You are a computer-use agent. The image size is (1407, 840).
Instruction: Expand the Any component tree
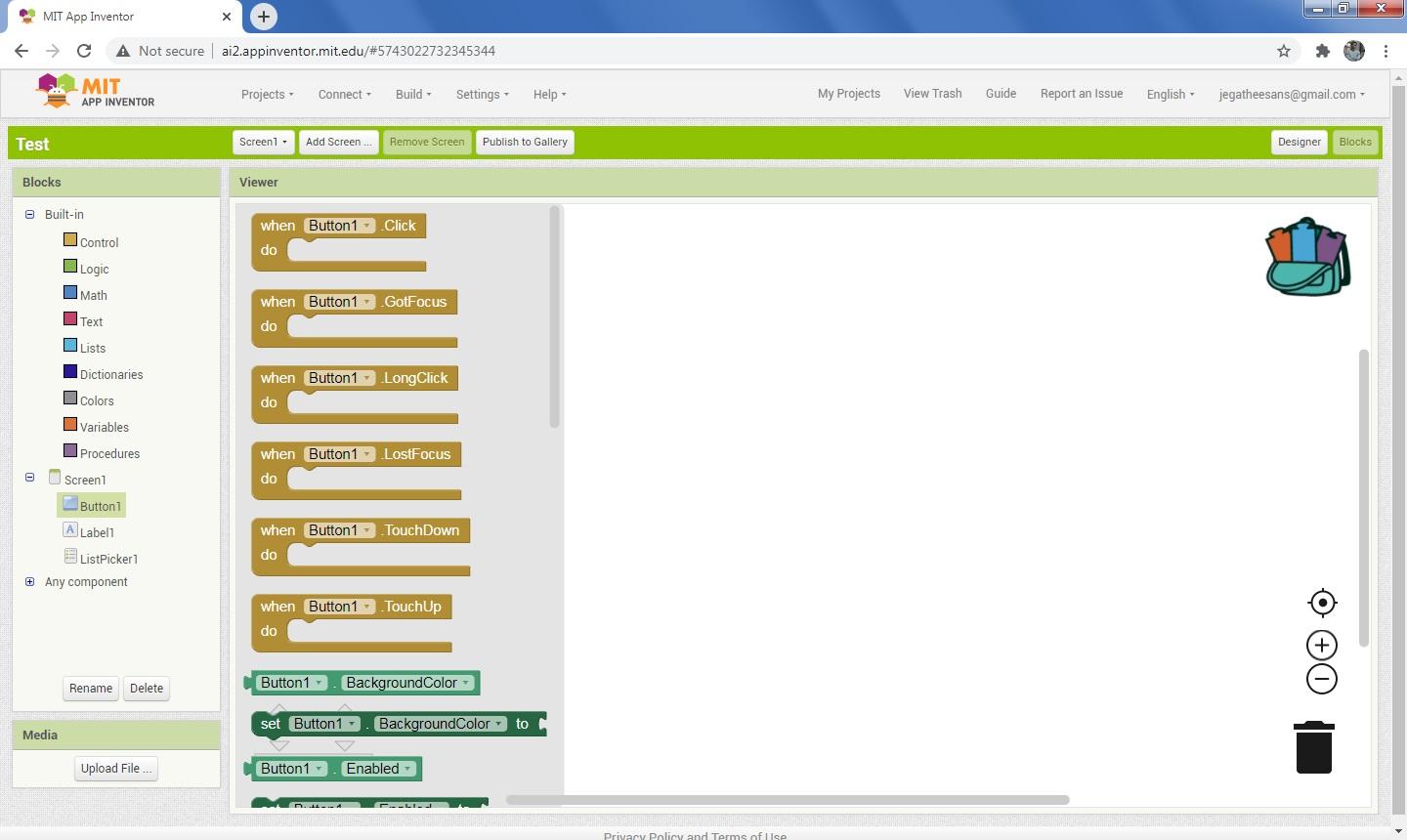point(29,581)
